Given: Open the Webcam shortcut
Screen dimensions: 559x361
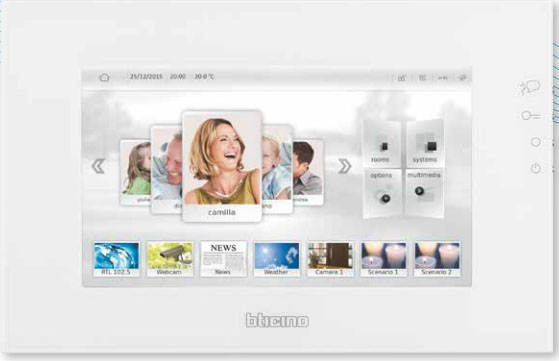Looking at the screenshot, I should pyautogui.click(x=170, y=259).
